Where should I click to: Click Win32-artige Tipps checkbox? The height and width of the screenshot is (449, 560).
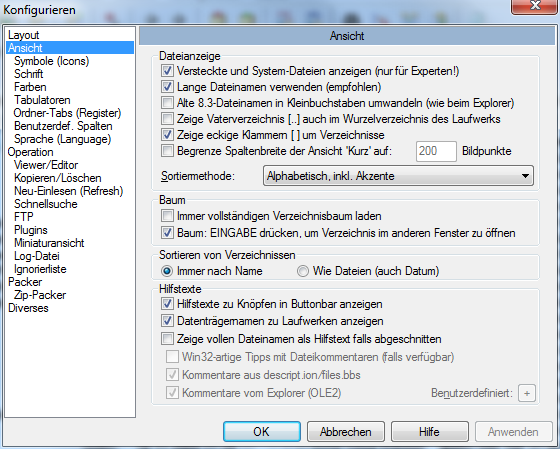tap(172, 356)
